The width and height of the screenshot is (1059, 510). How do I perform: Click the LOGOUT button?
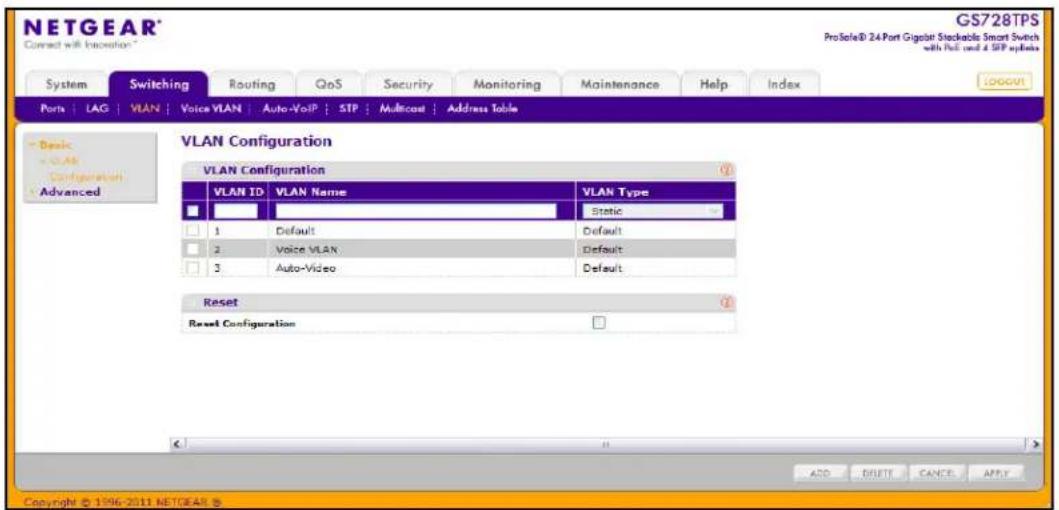tap(1002, 82)
